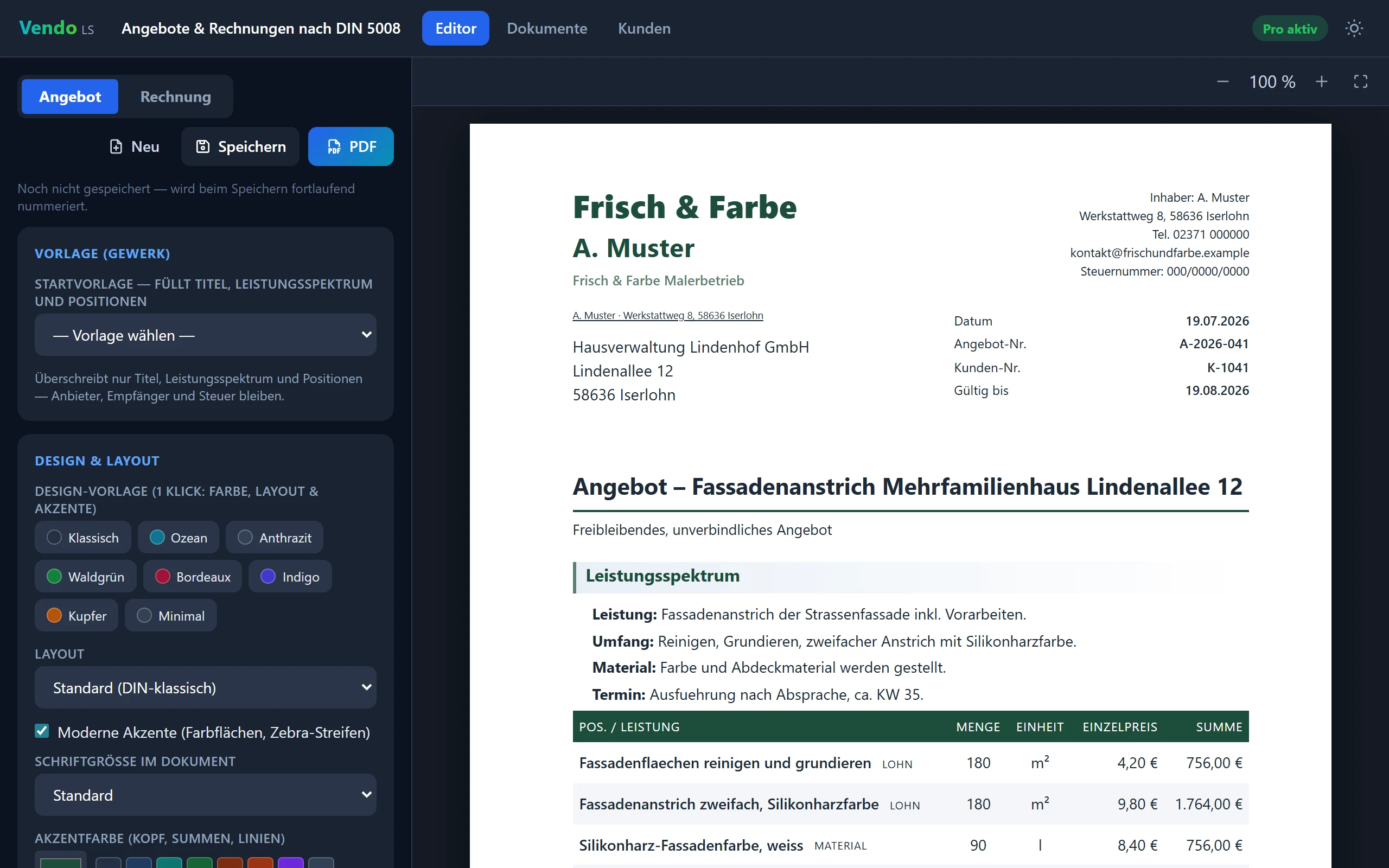Click the sum 1.764,00 €
1389x868 pixels.
click(1208, 803)
